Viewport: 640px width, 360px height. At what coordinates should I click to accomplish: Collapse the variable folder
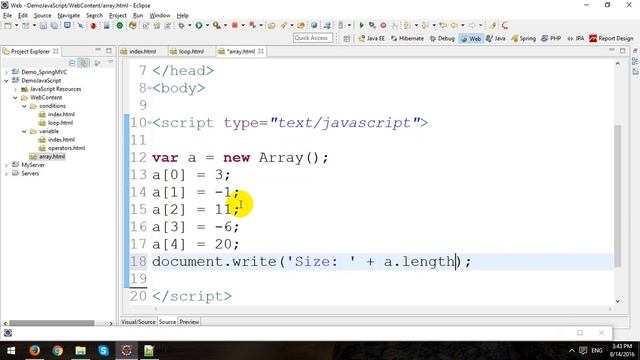coord(24,131)
